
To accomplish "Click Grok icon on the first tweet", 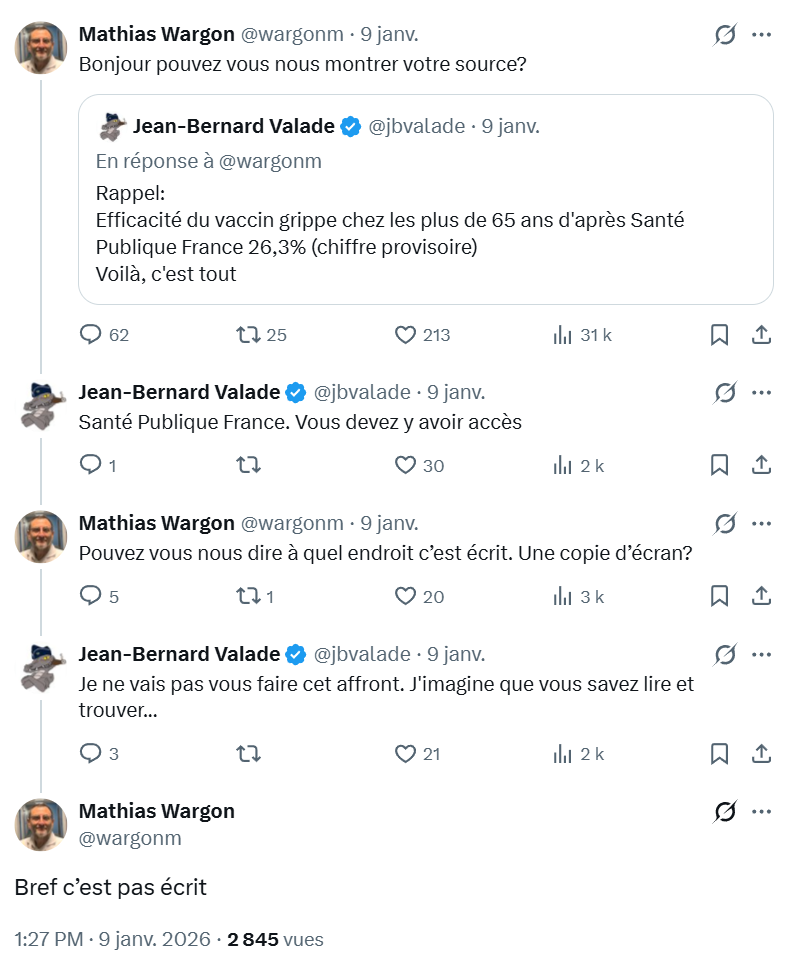I will tap(725, 35).
